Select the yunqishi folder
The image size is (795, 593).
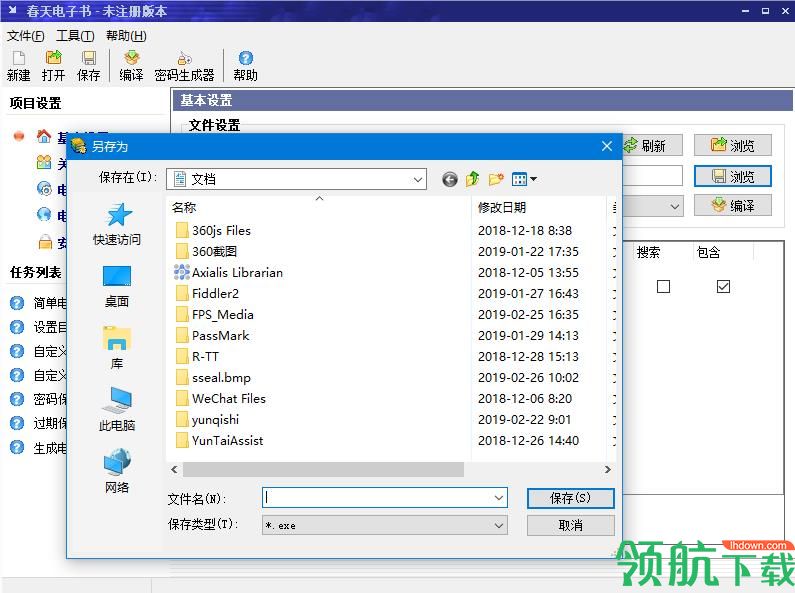tap(207, 420)
